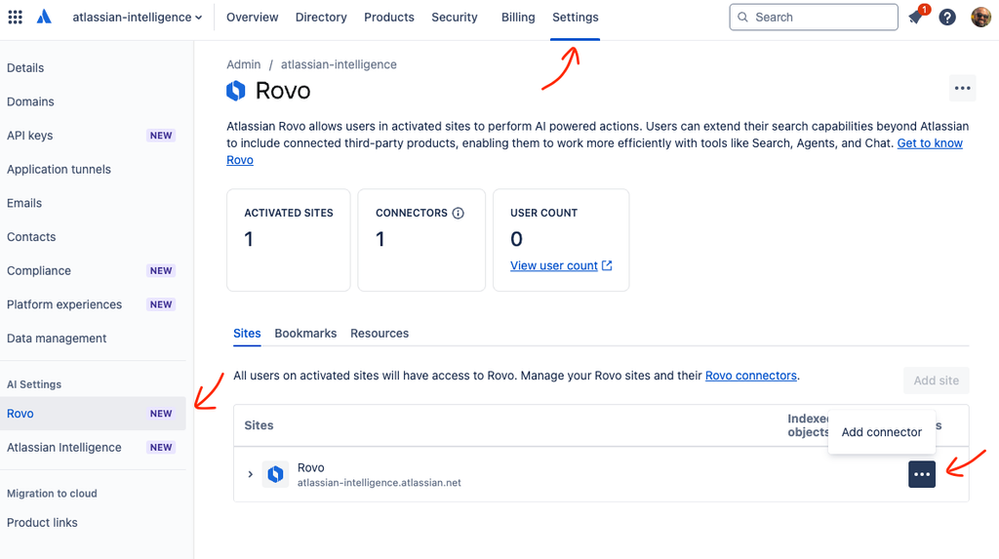Focus the Search input field
999x559 pixels.
pos(814,17)
